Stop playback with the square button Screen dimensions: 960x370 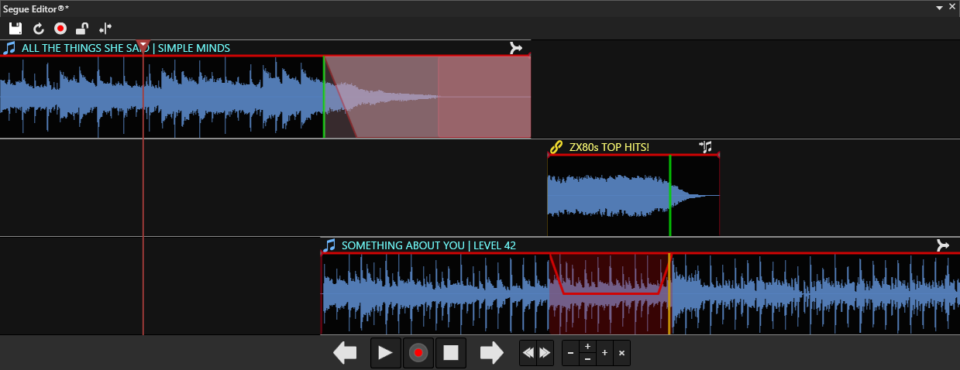pyautogui.click(x=451, y=353)
